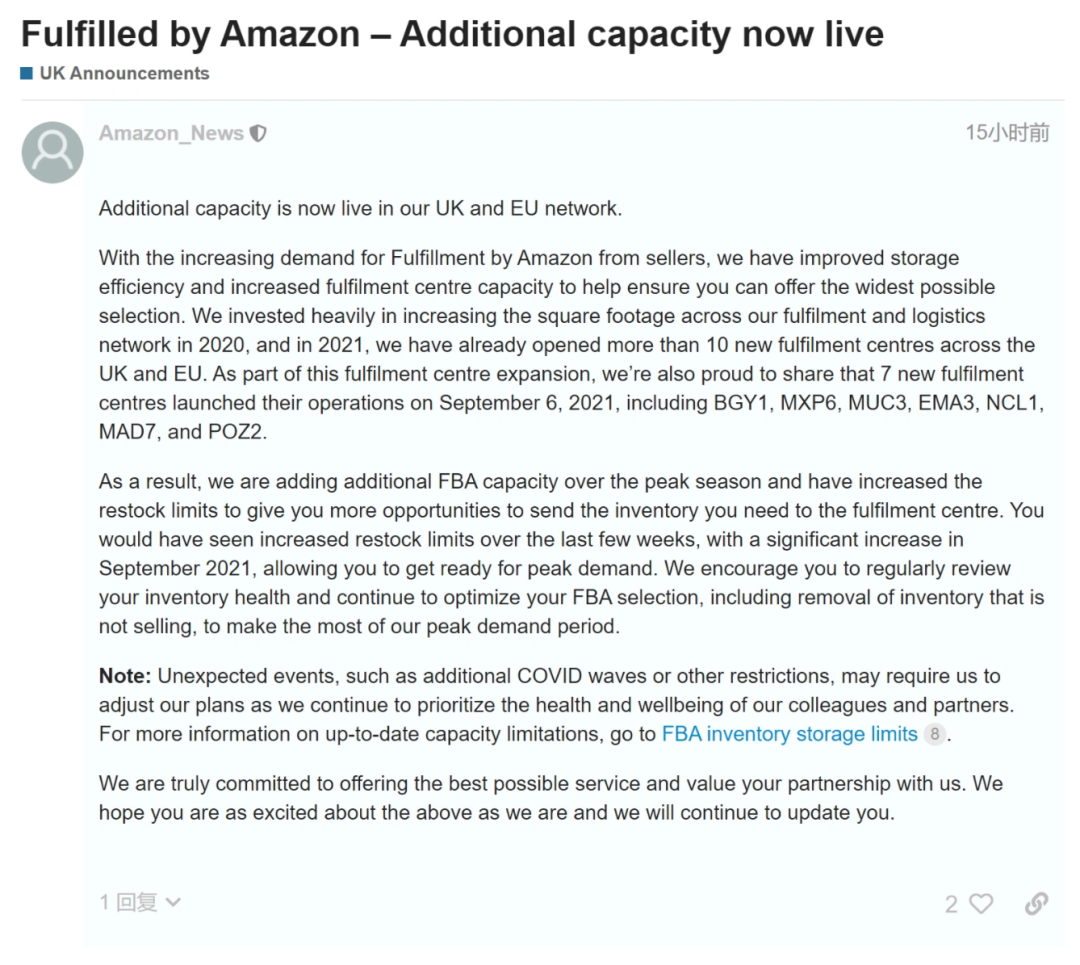Copy post link using the chain icon

point(1036,904)
